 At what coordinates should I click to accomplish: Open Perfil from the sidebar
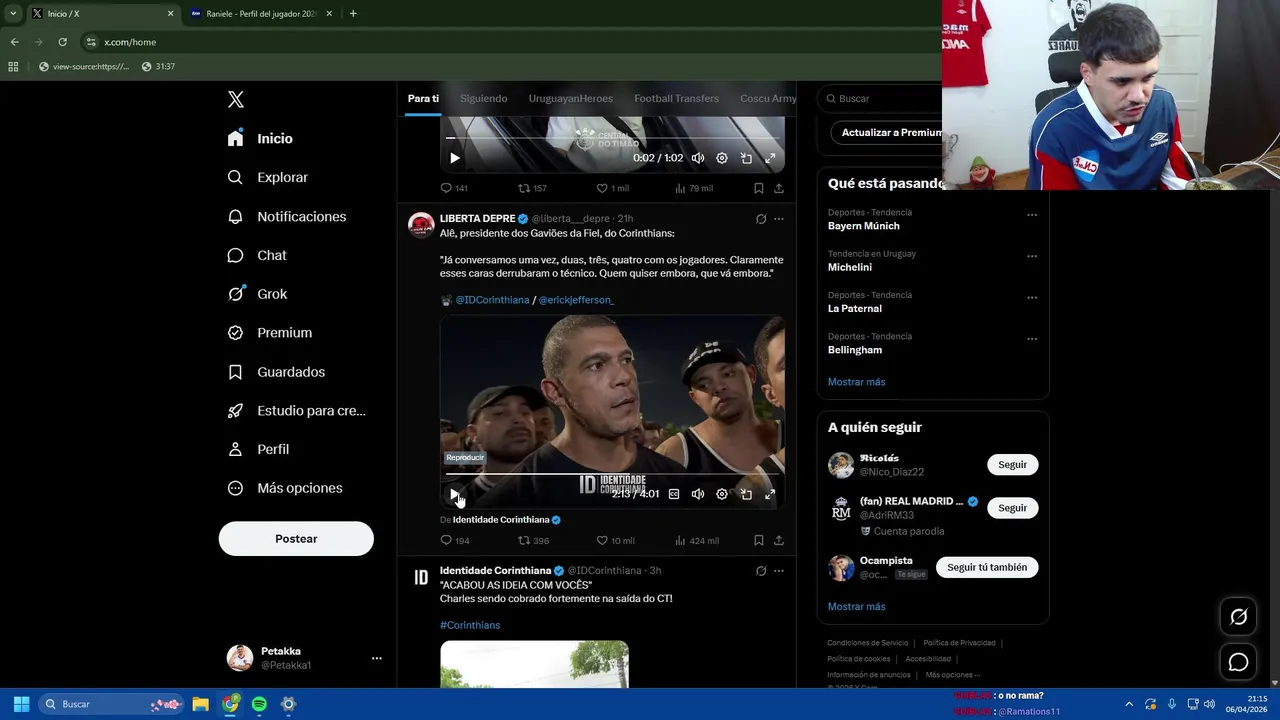click(x=258, y=450)
